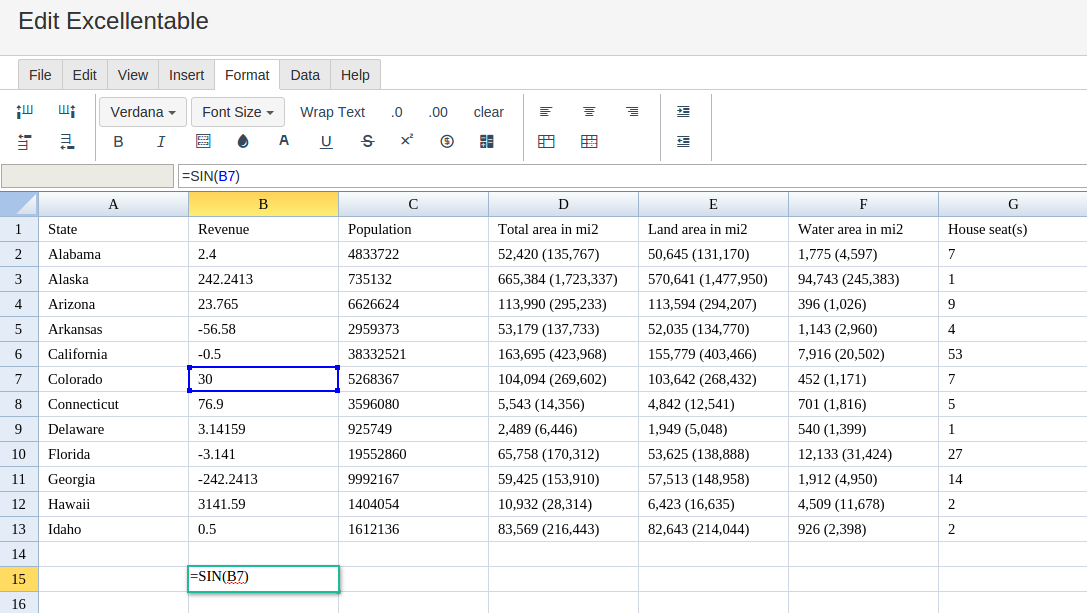Apply currency format with dollar icon

tap(447, 142)
